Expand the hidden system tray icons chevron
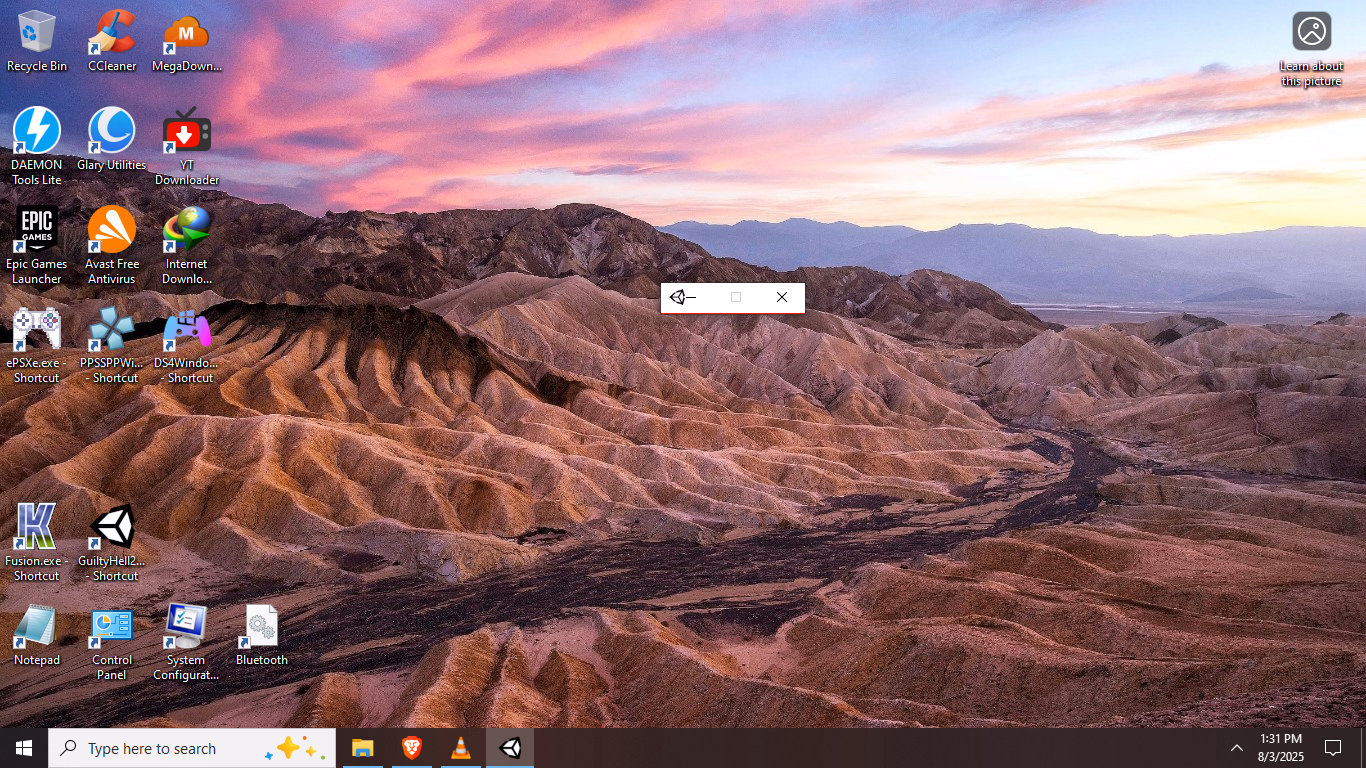The height and width of the screenshot is (768, 1366). click(x=1237, y=748)
